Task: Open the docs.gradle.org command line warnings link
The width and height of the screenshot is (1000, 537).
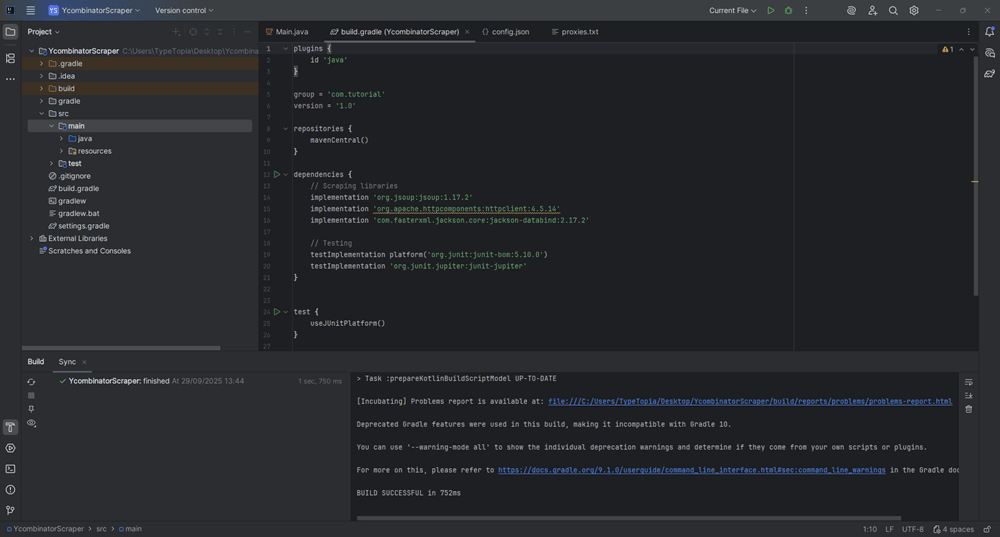Action: pyautogui.click(x=691, y=470)
